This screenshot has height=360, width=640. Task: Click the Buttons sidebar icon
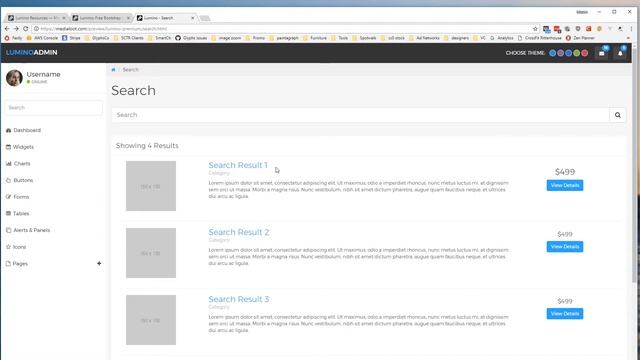click(9, 180)
